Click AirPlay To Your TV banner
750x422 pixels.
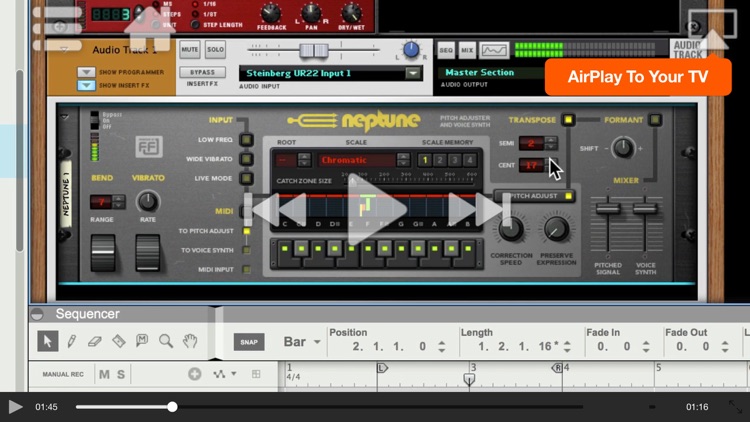[x=638, y=77]
